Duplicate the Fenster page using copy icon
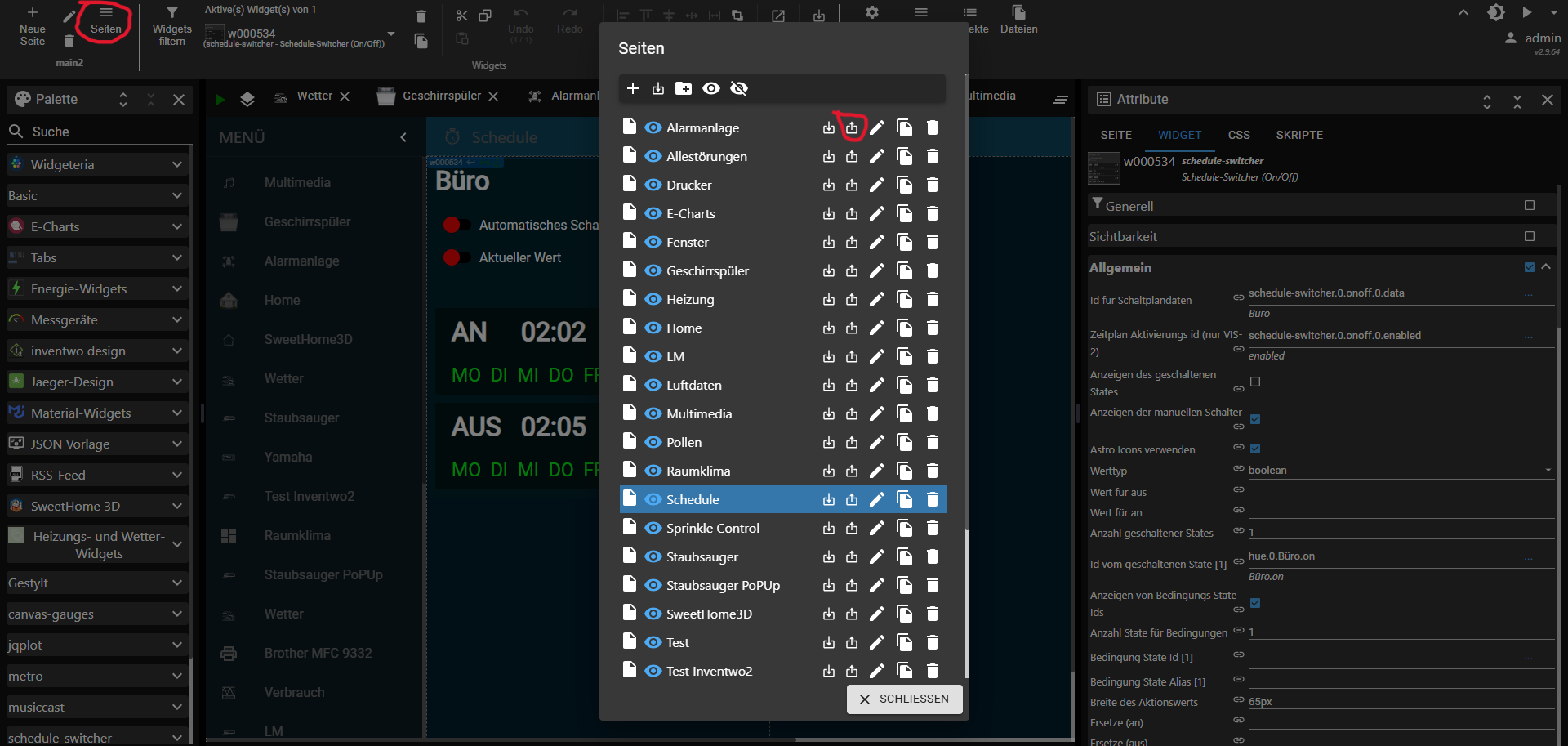1568x746 pixels. coord(904,242)
